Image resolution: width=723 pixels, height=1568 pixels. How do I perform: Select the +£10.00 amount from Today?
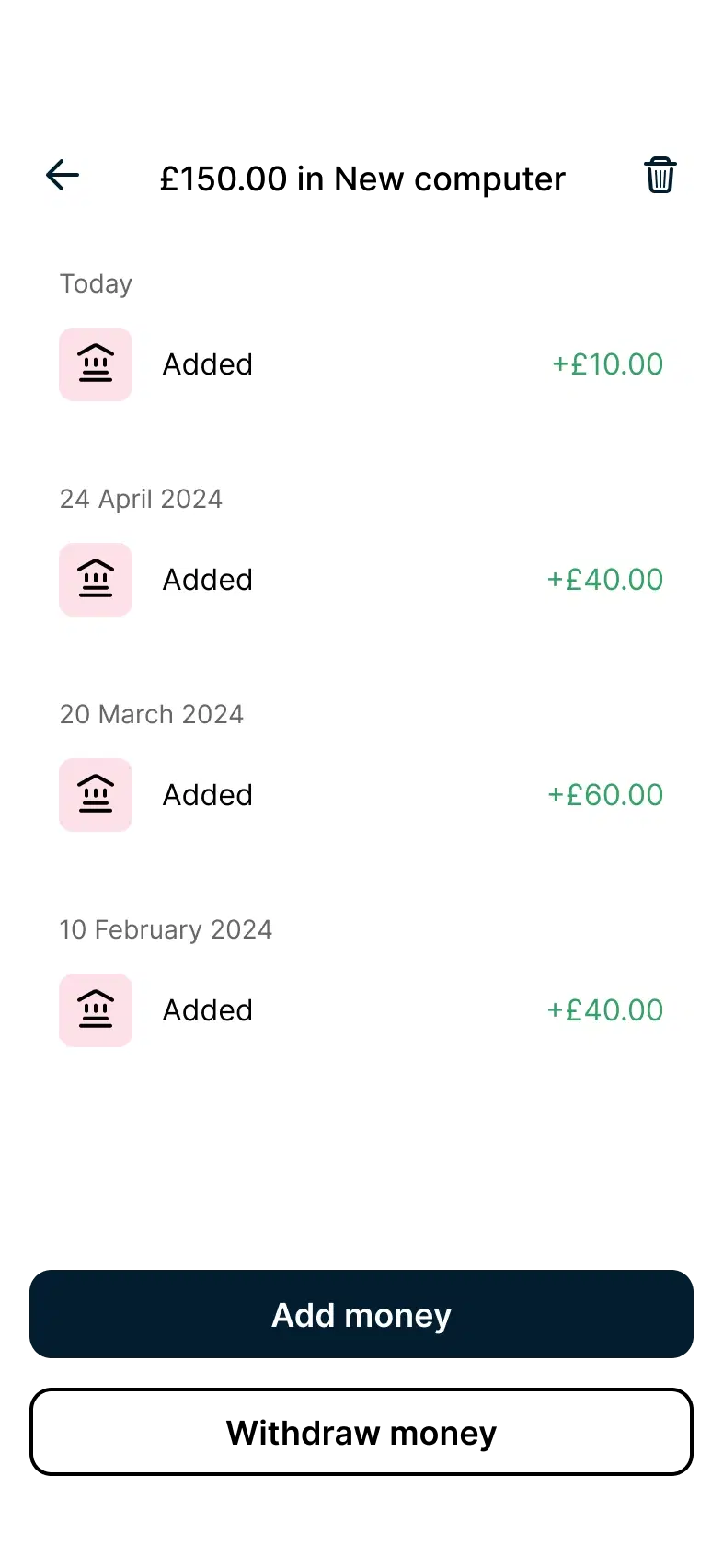tap(607, 364)
